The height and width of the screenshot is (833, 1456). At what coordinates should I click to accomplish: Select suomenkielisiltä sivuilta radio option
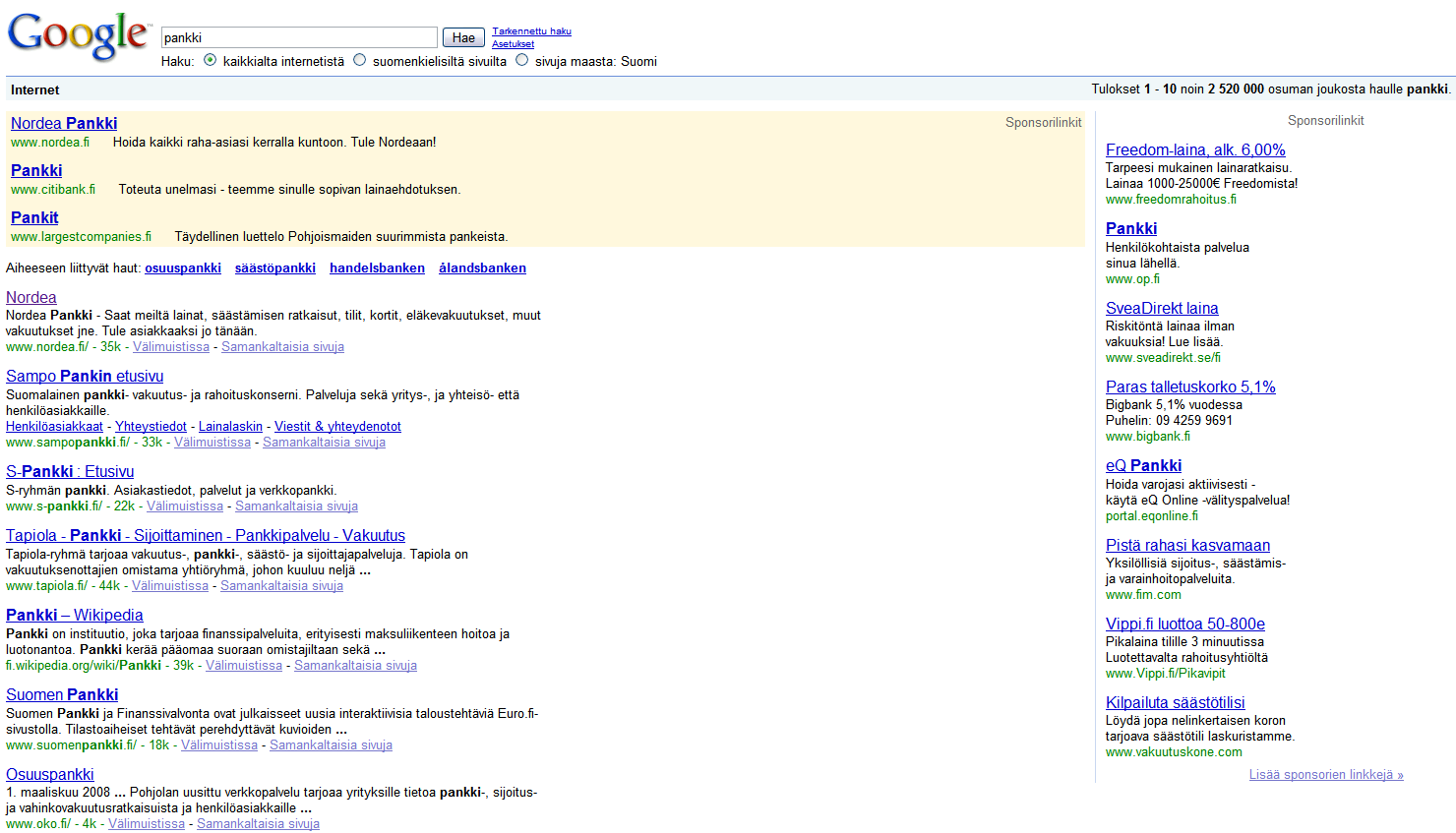pyautogui.click(x=359, y=60)
